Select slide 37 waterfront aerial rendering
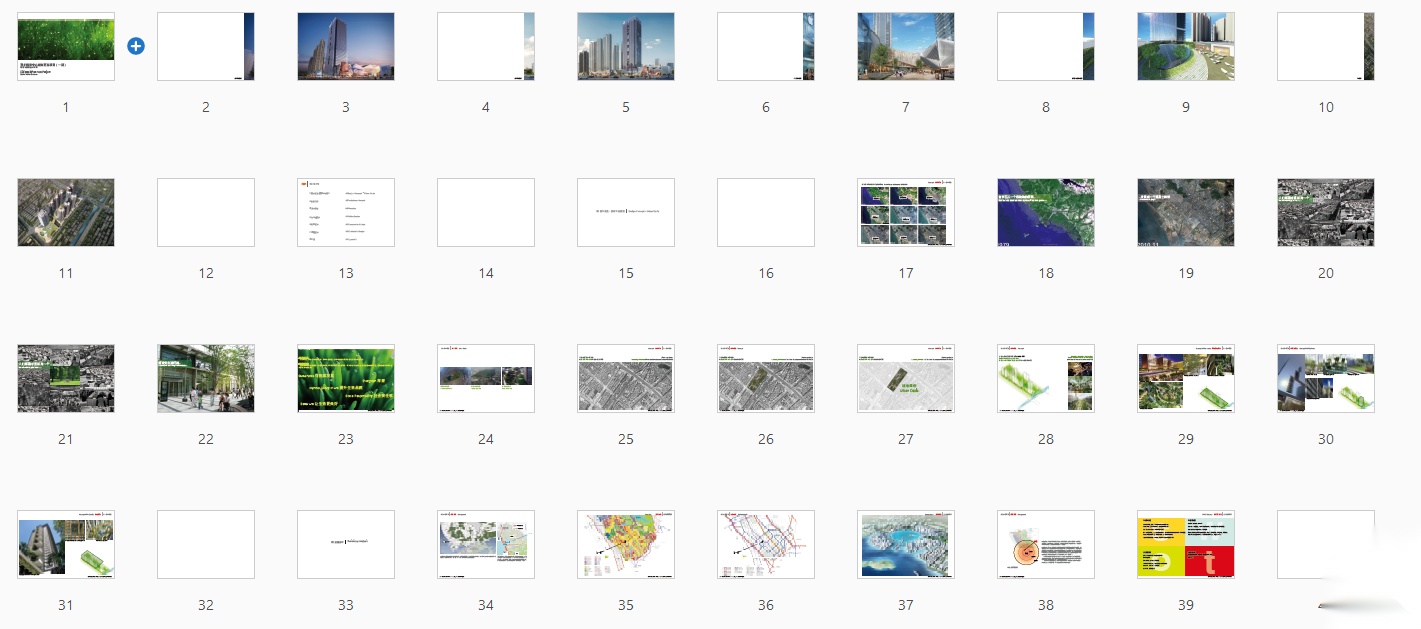1421x629 pixels. [x=906, y=544]
